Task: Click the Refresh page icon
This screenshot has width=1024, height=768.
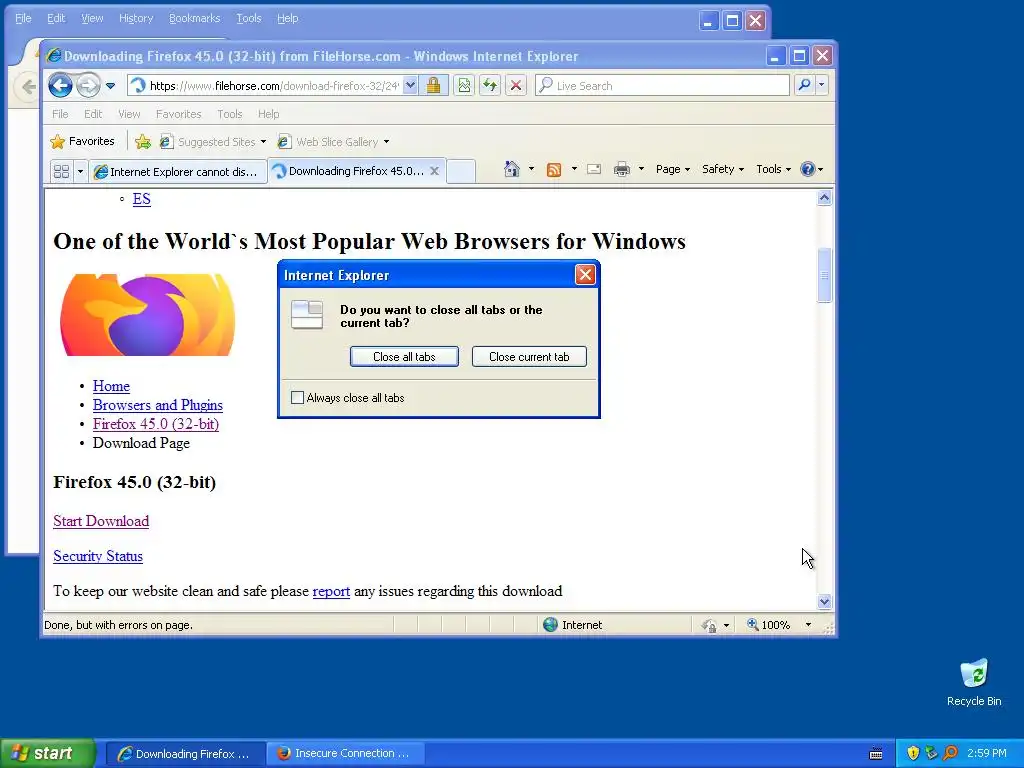Action: click(490, 85)
